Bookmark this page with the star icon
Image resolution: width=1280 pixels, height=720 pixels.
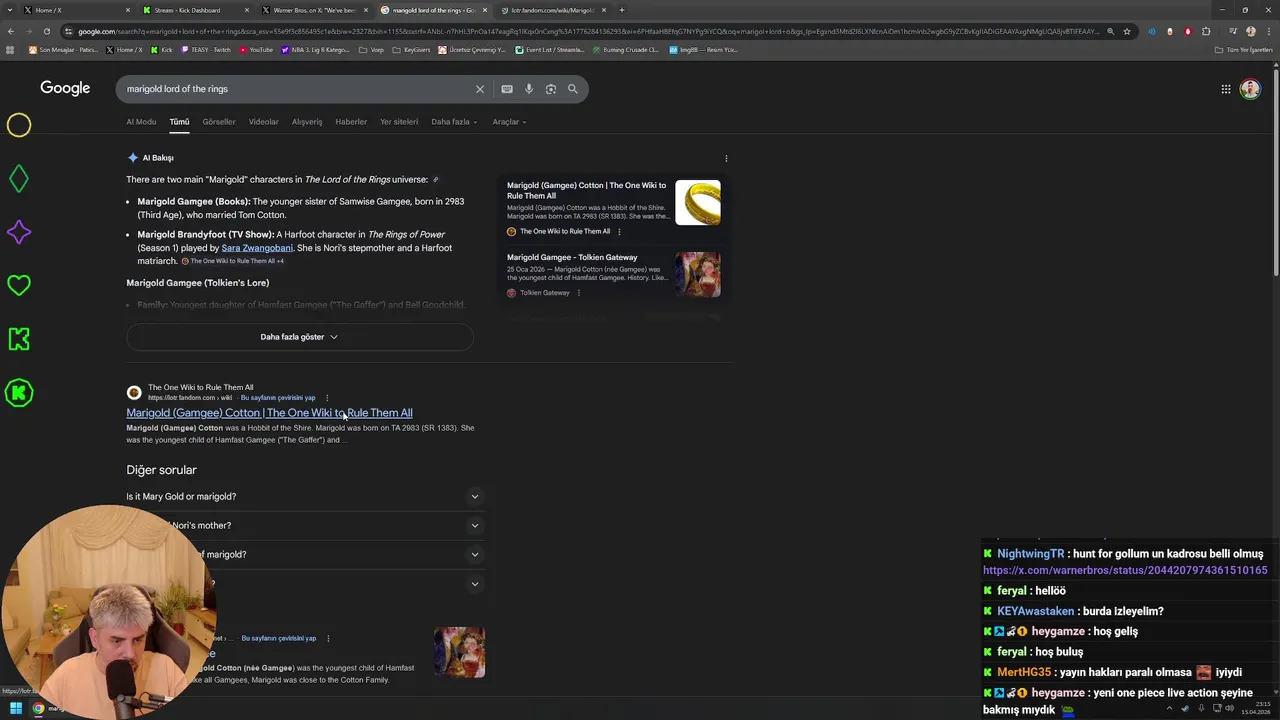point(1127,31)
